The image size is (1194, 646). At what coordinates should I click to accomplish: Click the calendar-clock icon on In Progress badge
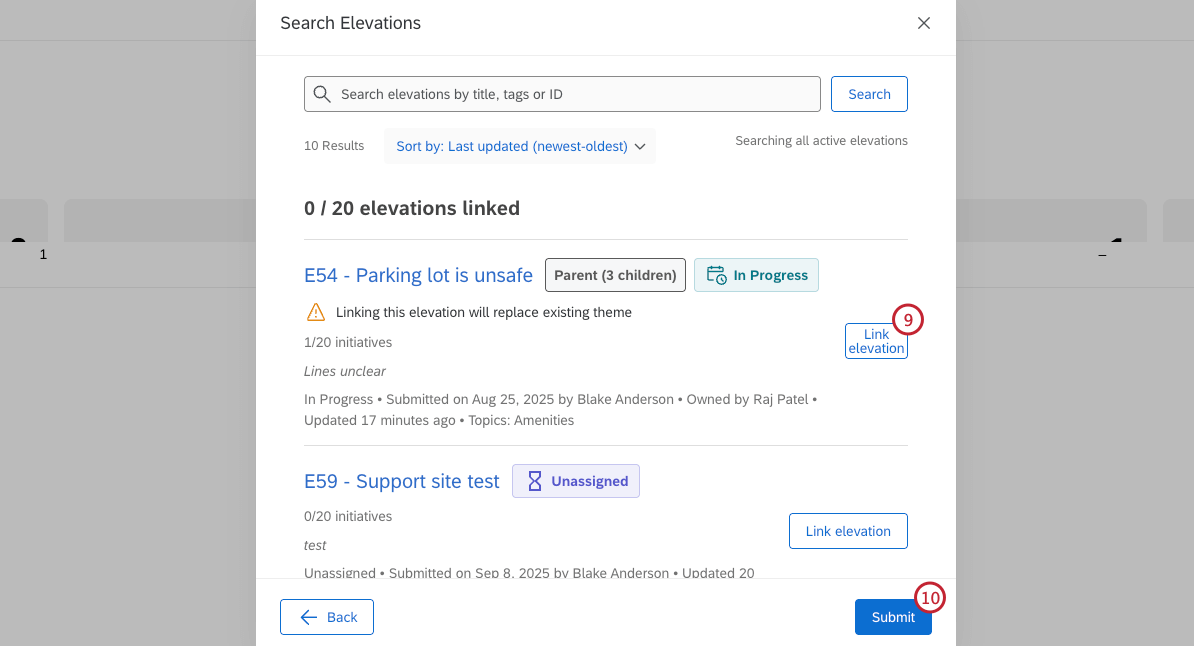pos(716,275)
